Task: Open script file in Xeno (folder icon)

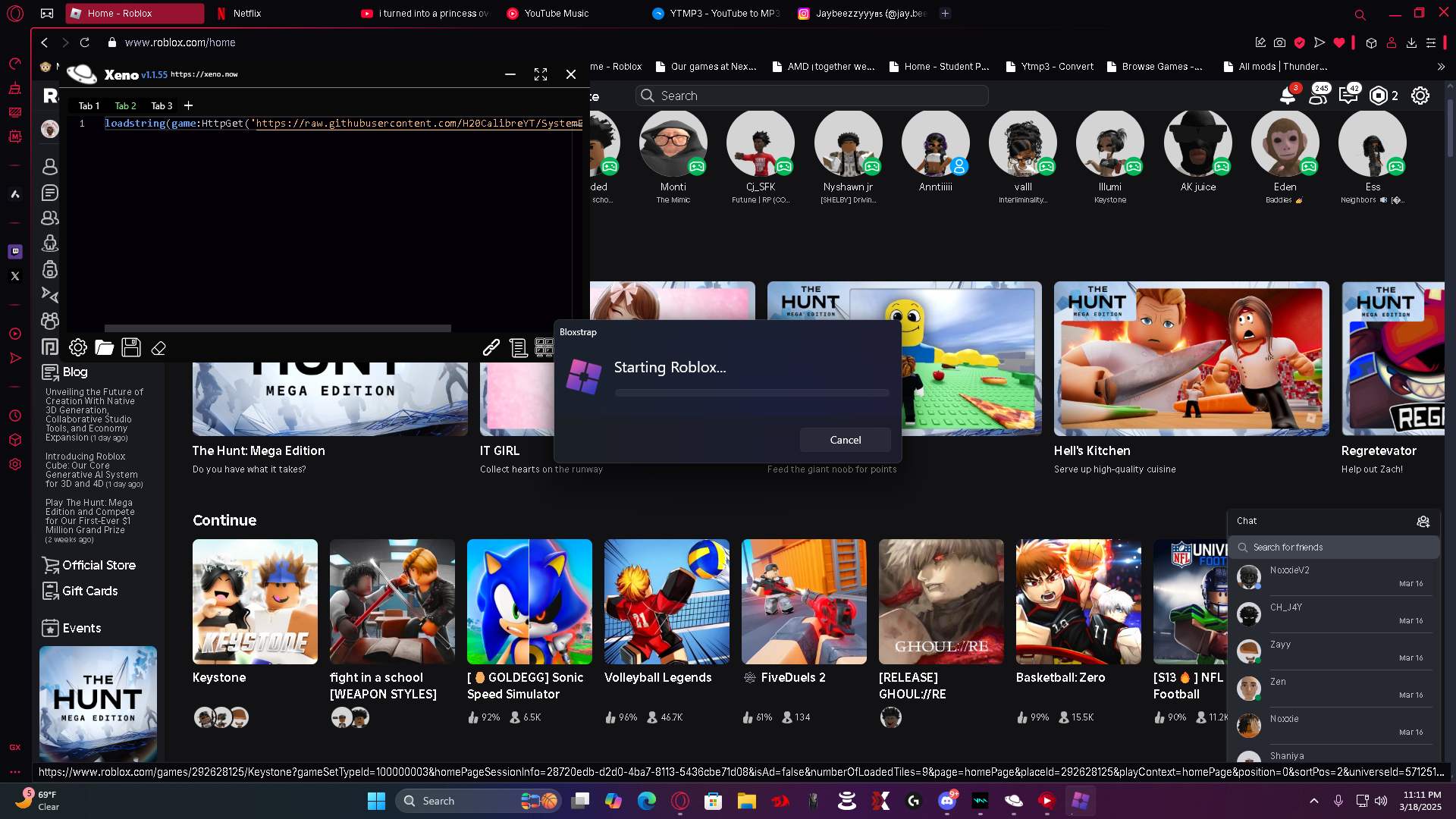Action: click(105, 348)
